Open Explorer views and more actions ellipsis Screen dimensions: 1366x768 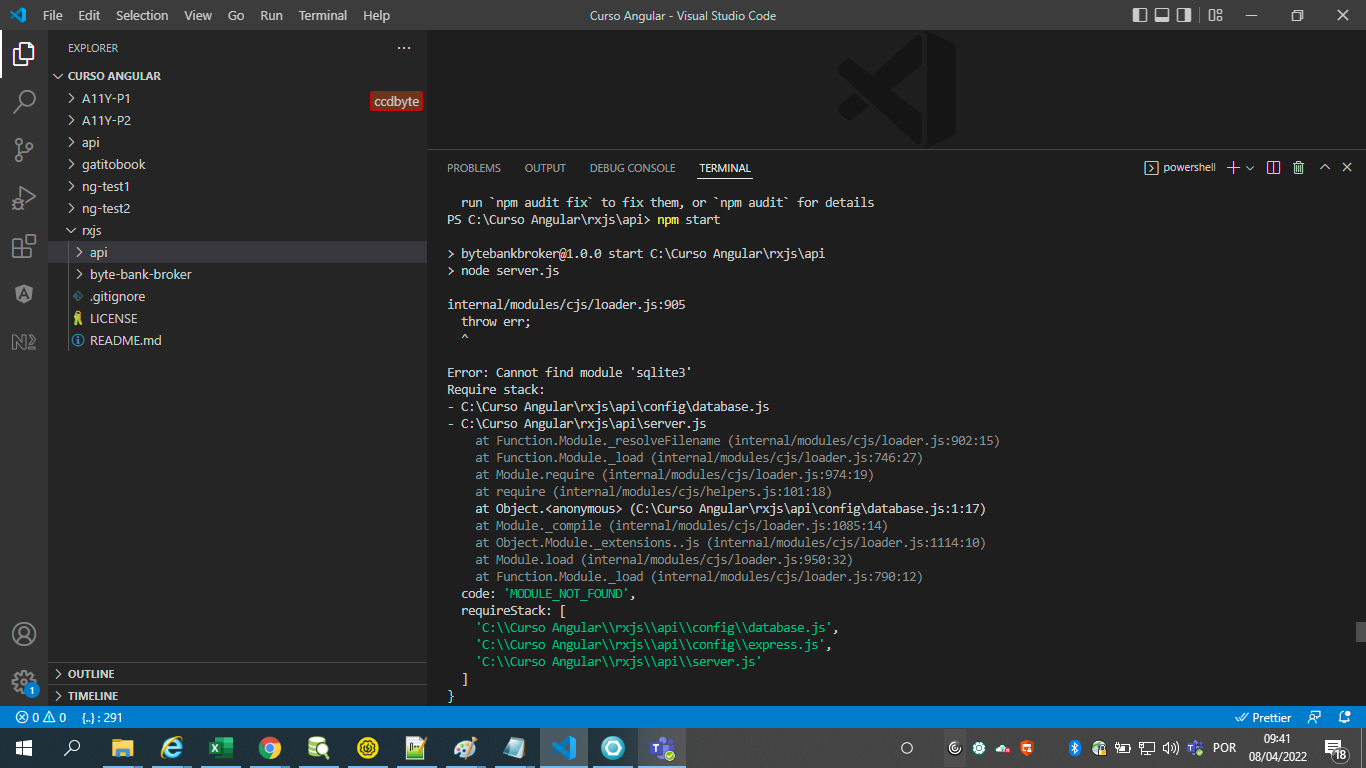(404, 48)
